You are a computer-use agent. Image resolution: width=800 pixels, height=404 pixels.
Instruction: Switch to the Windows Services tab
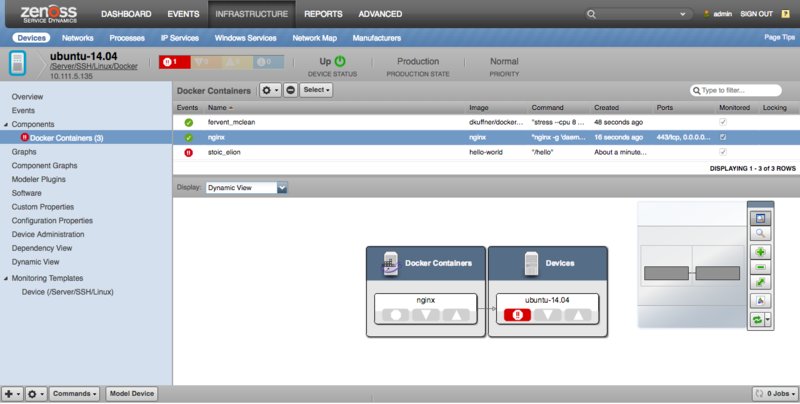point(245,38)
